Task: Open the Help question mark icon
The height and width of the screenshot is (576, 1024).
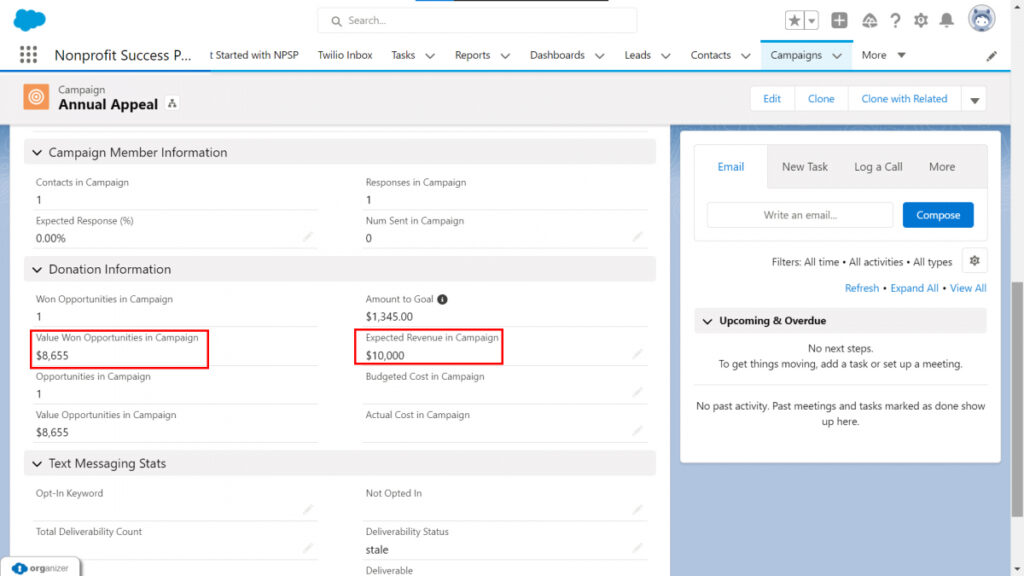Action: (895, 20)
